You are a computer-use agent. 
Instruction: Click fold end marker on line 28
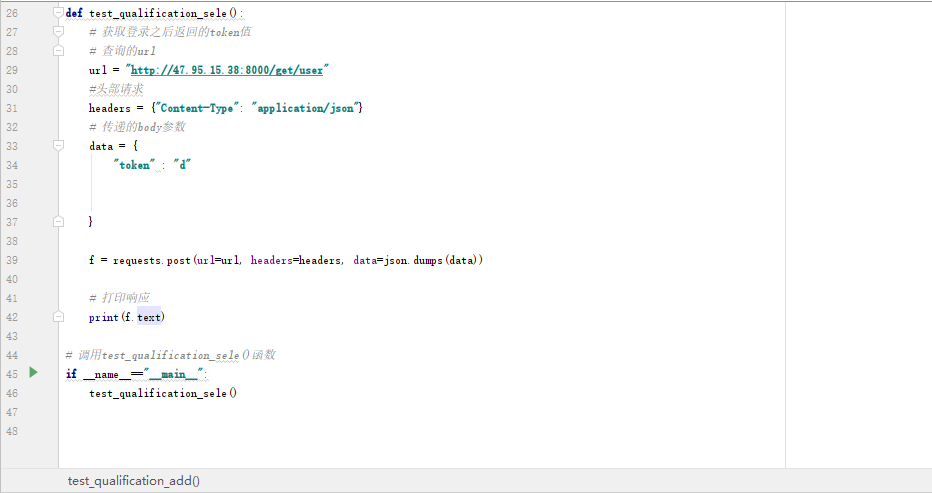(x=58, y=51)
